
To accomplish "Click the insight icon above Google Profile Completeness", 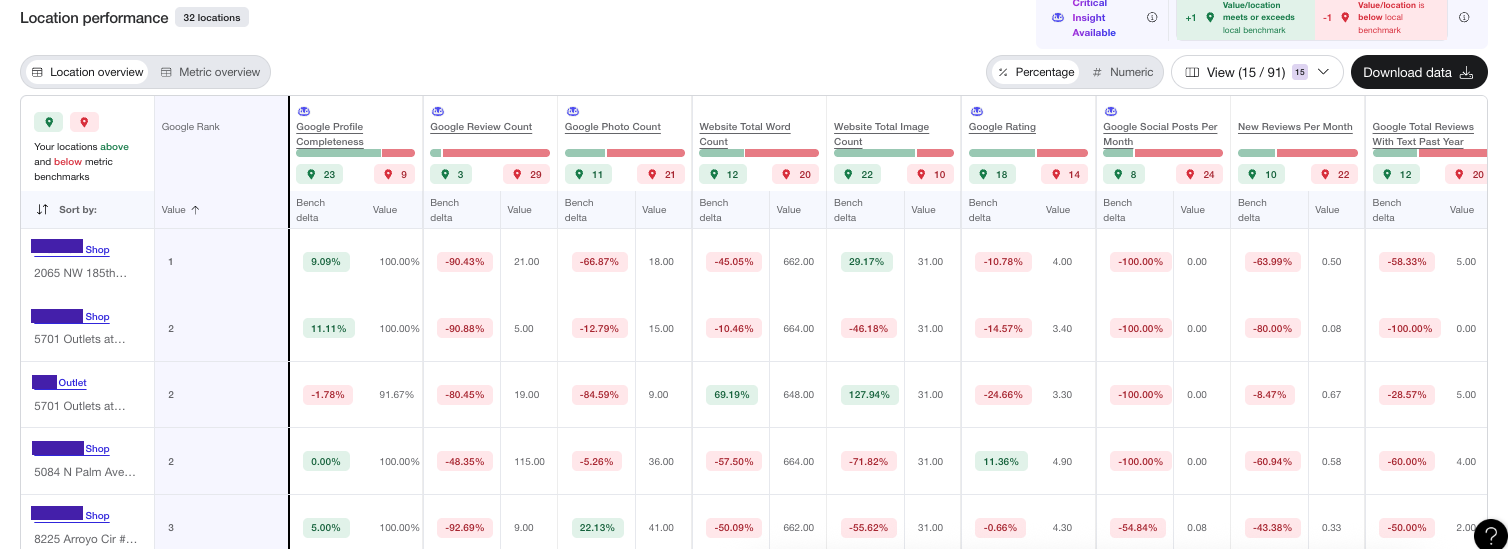I will (x=303, y=111).
